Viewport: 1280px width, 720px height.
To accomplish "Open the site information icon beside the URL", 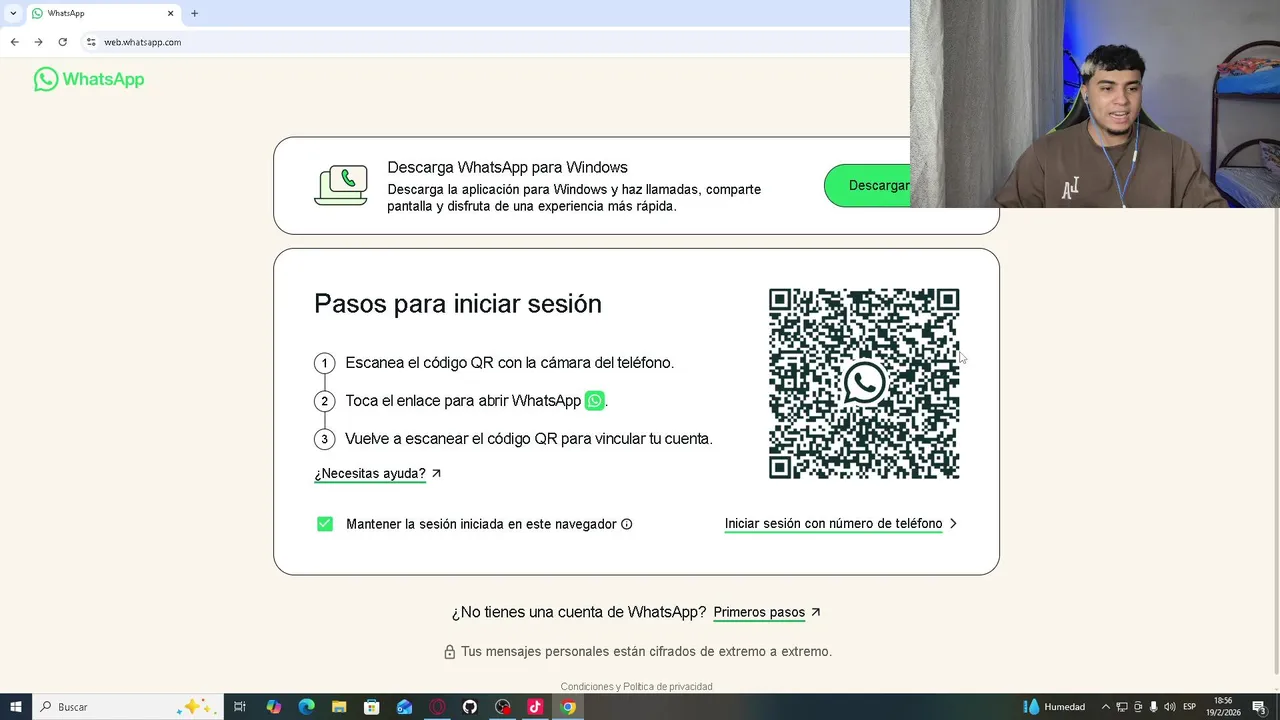I will click(91, 42).
